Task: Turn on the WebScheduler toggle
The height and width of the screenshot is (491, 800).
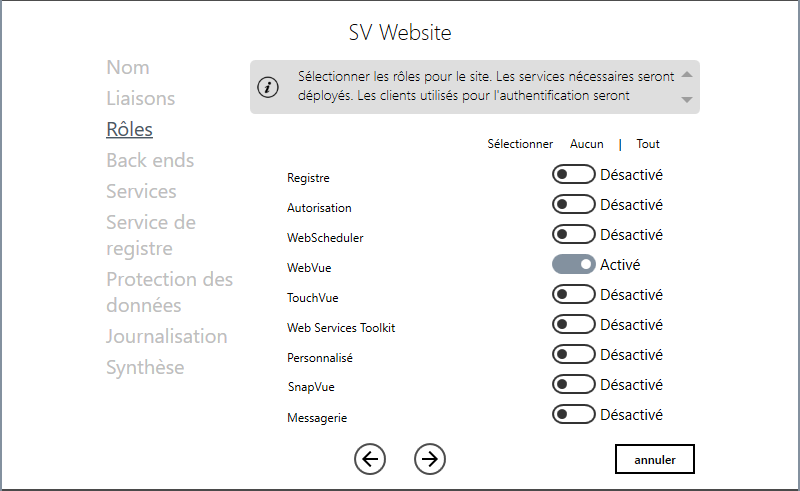Action: tap(573, 235)
